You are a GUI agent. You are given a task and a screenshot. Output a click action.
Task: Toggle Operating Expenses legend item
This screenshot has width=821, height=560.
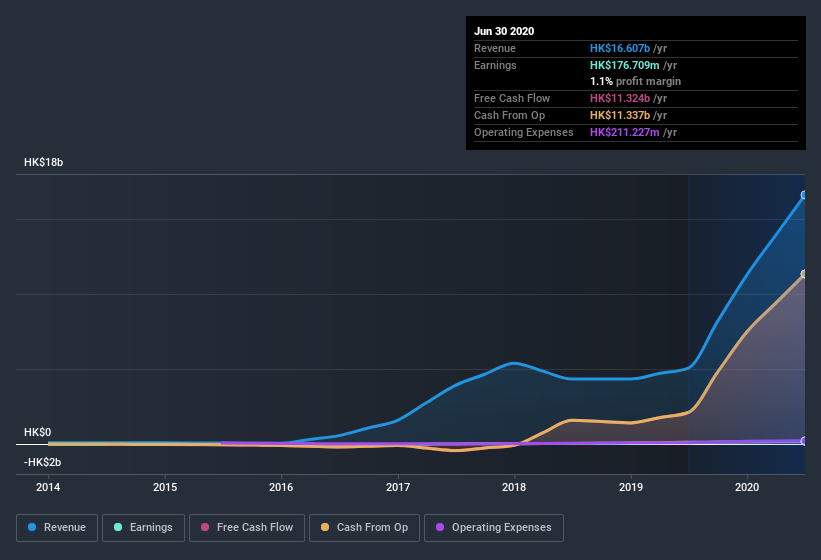(x=493, y=527)
